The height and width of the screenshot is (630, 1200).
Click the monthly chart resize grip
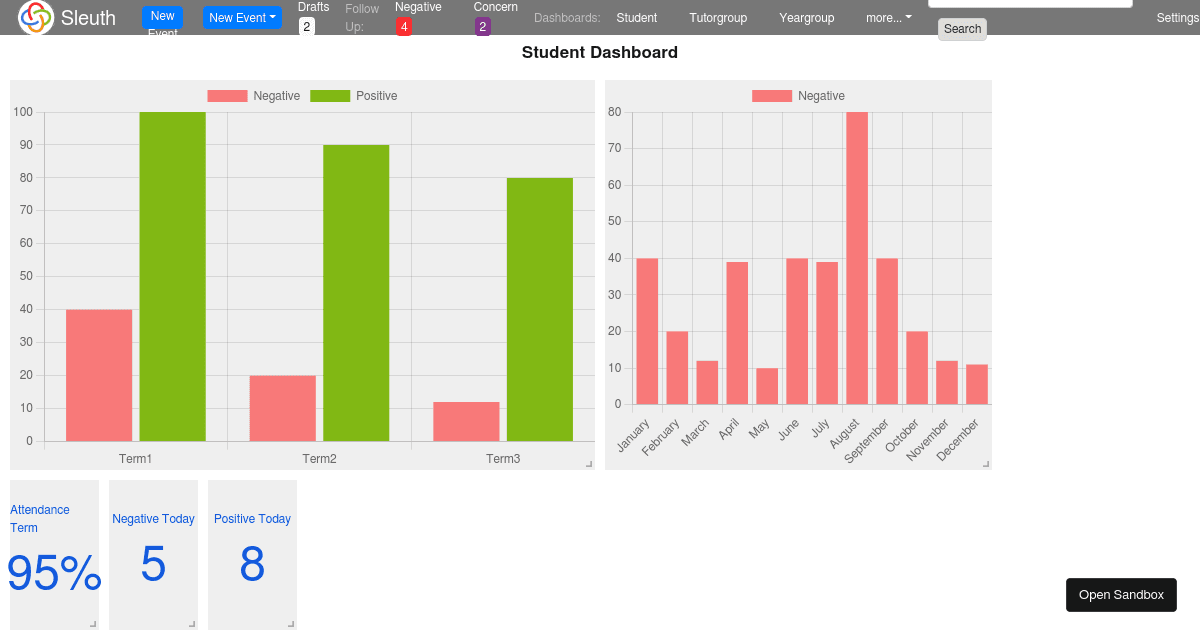[x=986, y=463]
